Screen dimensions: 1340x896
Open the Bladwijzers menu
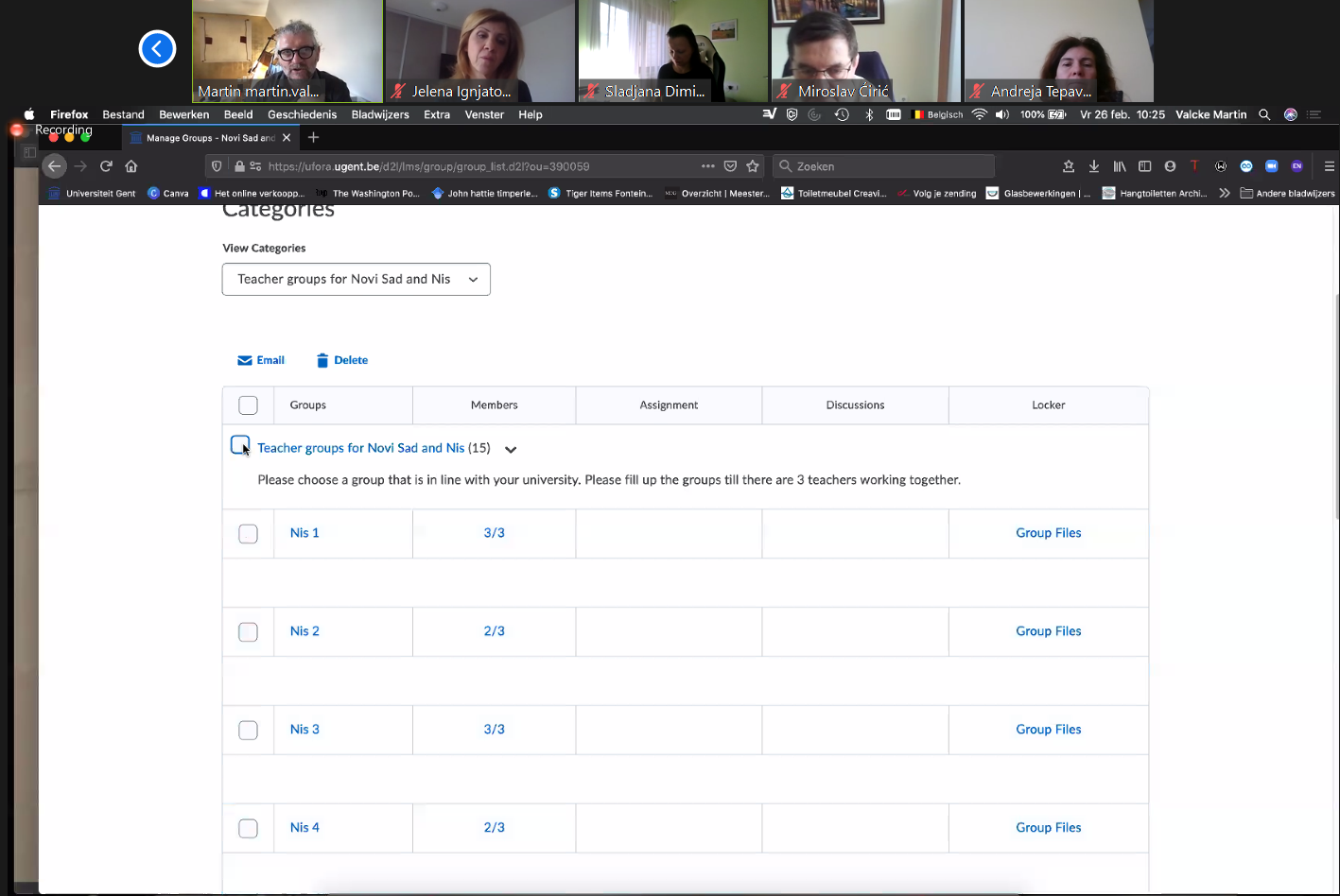380,114
